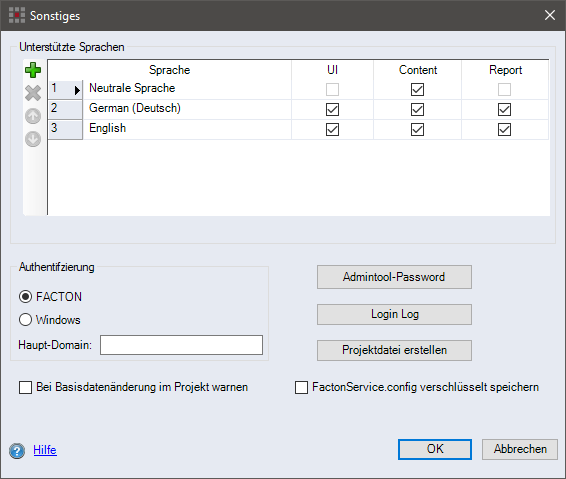Focus the Haupt-Domain text field
The image size is (566, 479).
181,345
